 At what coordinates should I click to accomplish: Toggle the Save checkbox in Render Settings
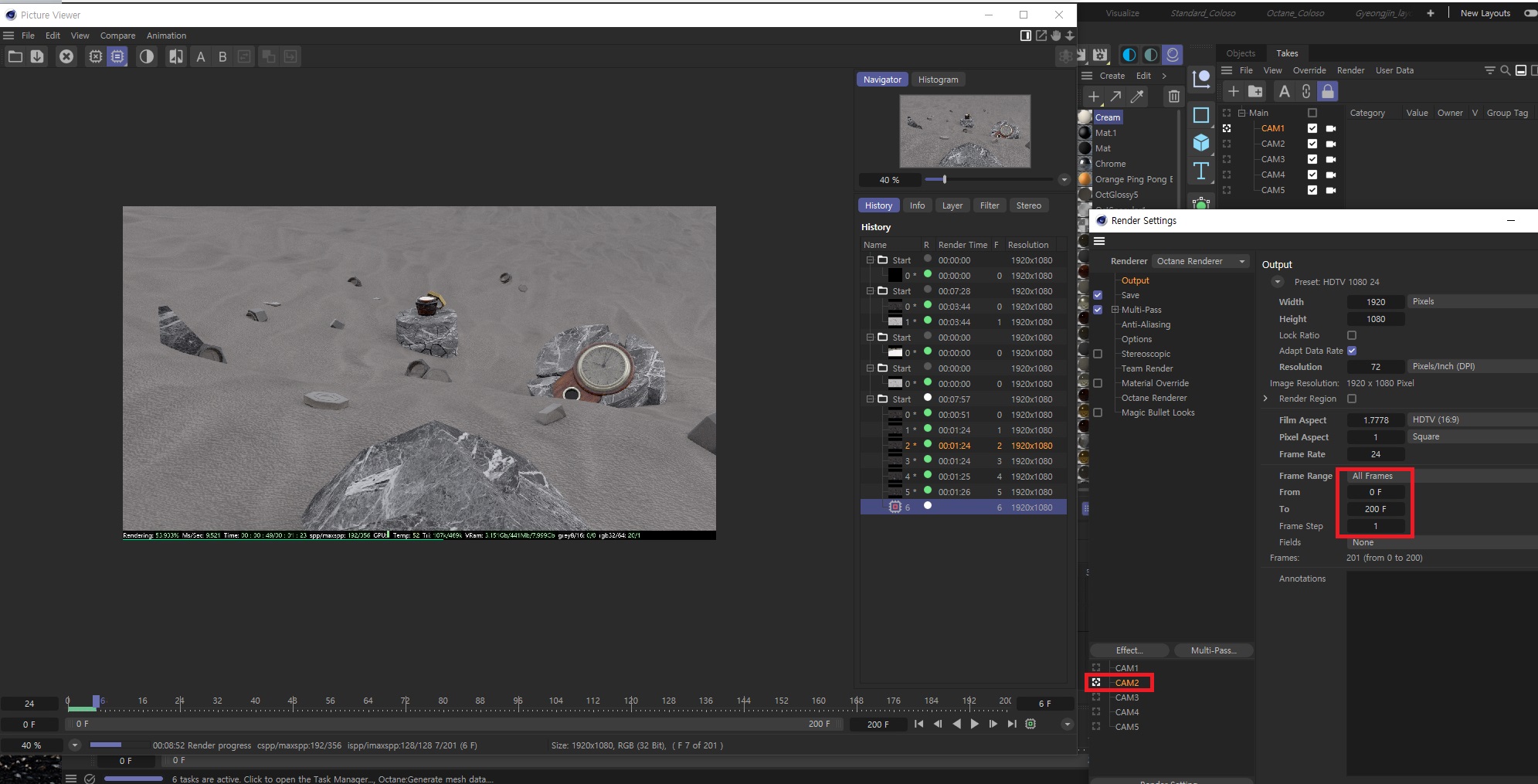[x=1098, y=295]
